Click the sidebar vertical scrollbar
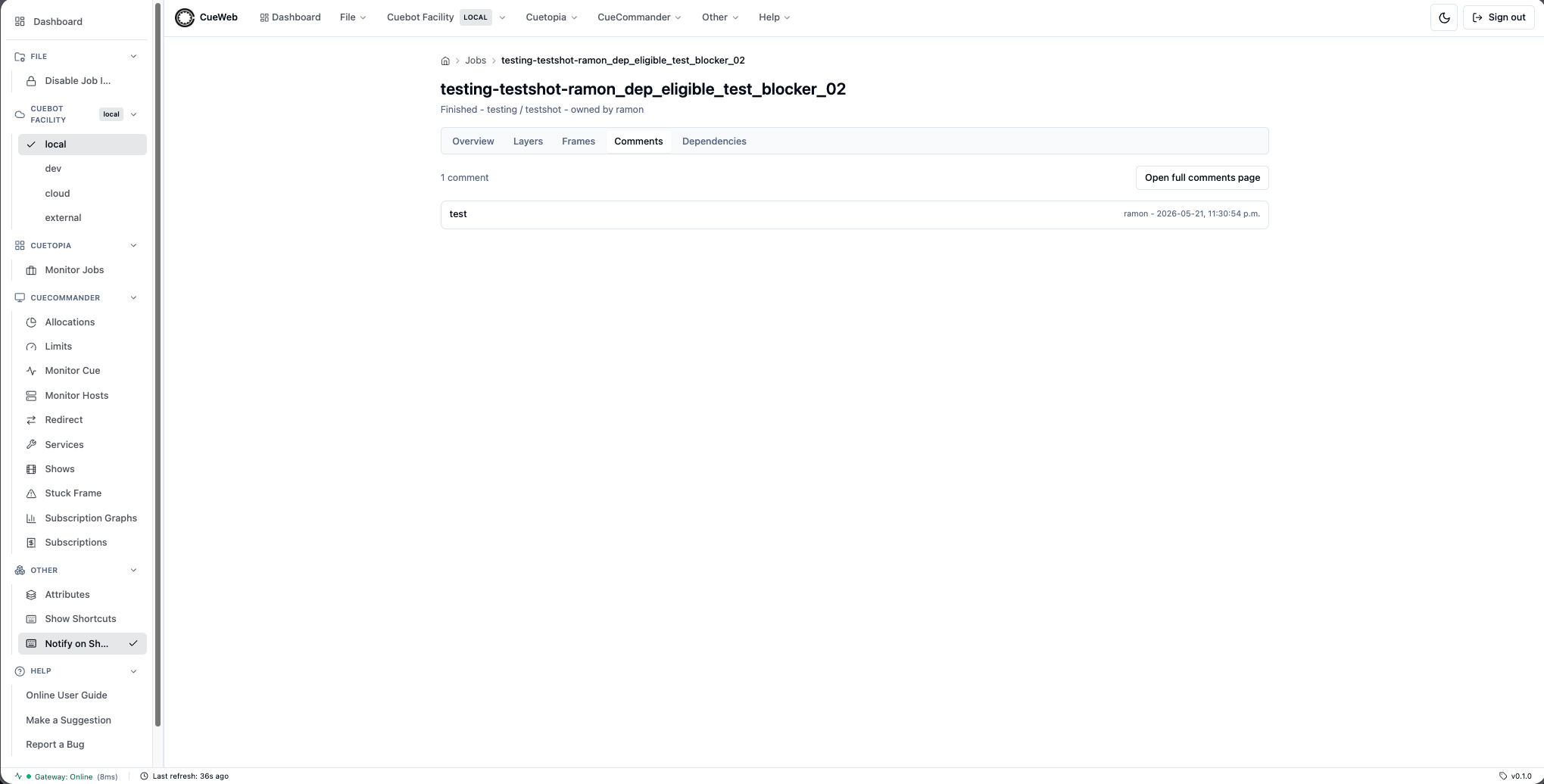This screenshot has height=784, width=1544. point(158,365)
